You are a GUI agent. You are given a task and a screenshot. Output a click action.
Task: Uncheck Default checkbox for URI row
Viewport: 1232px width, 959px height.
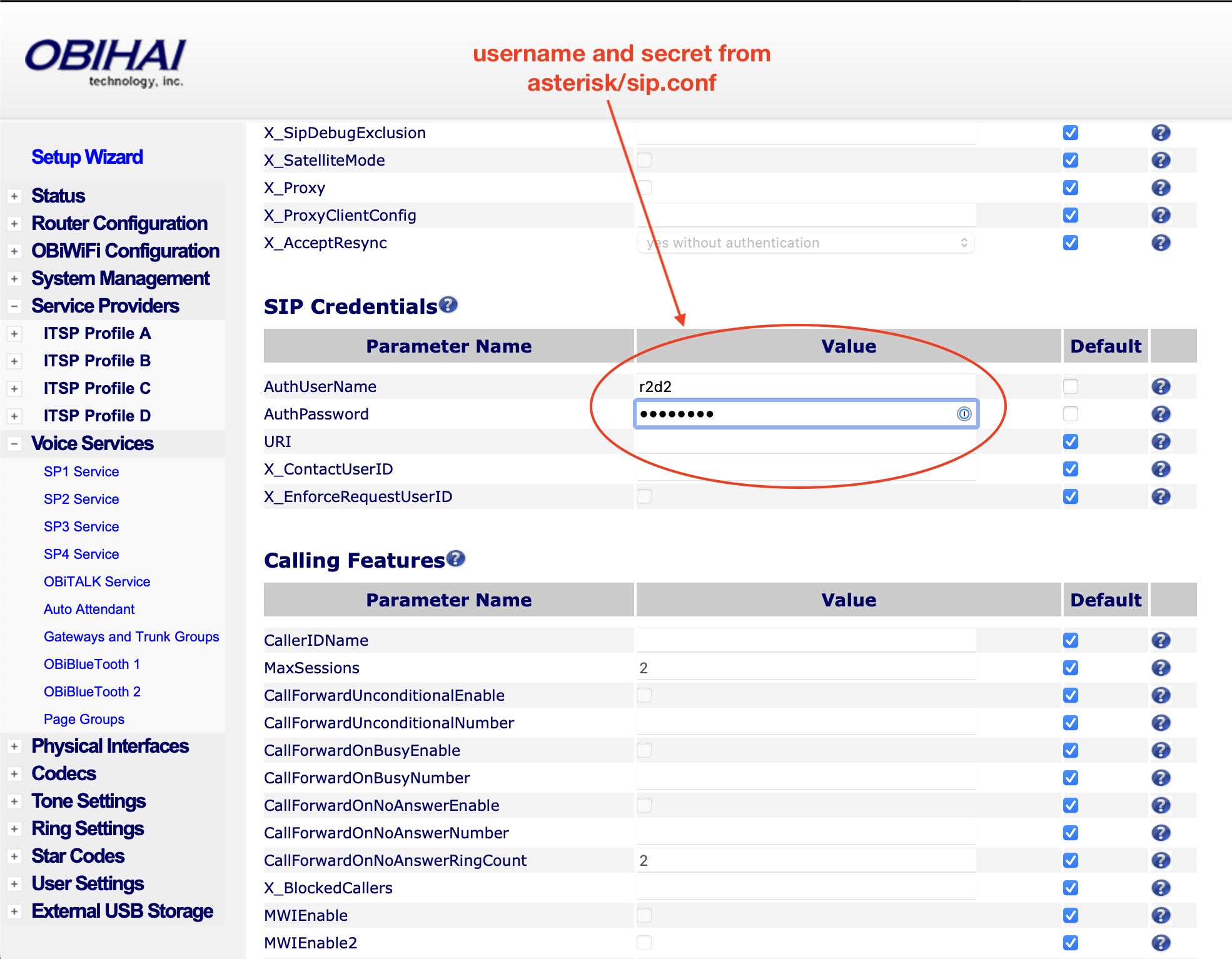(1071, 441)
